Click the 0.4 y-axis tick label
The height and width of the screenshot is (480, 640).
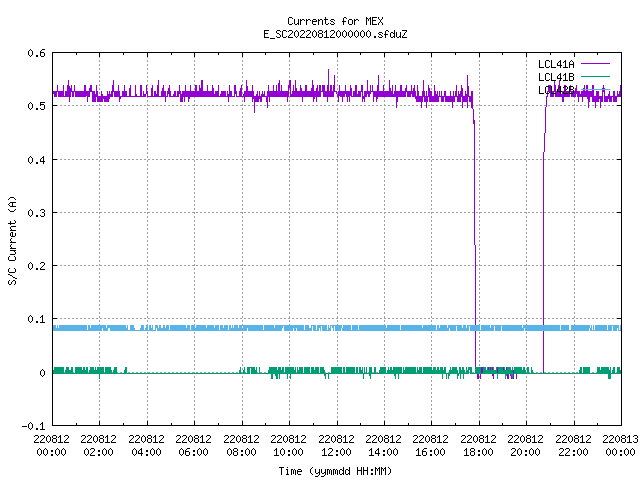click(36, 160)
